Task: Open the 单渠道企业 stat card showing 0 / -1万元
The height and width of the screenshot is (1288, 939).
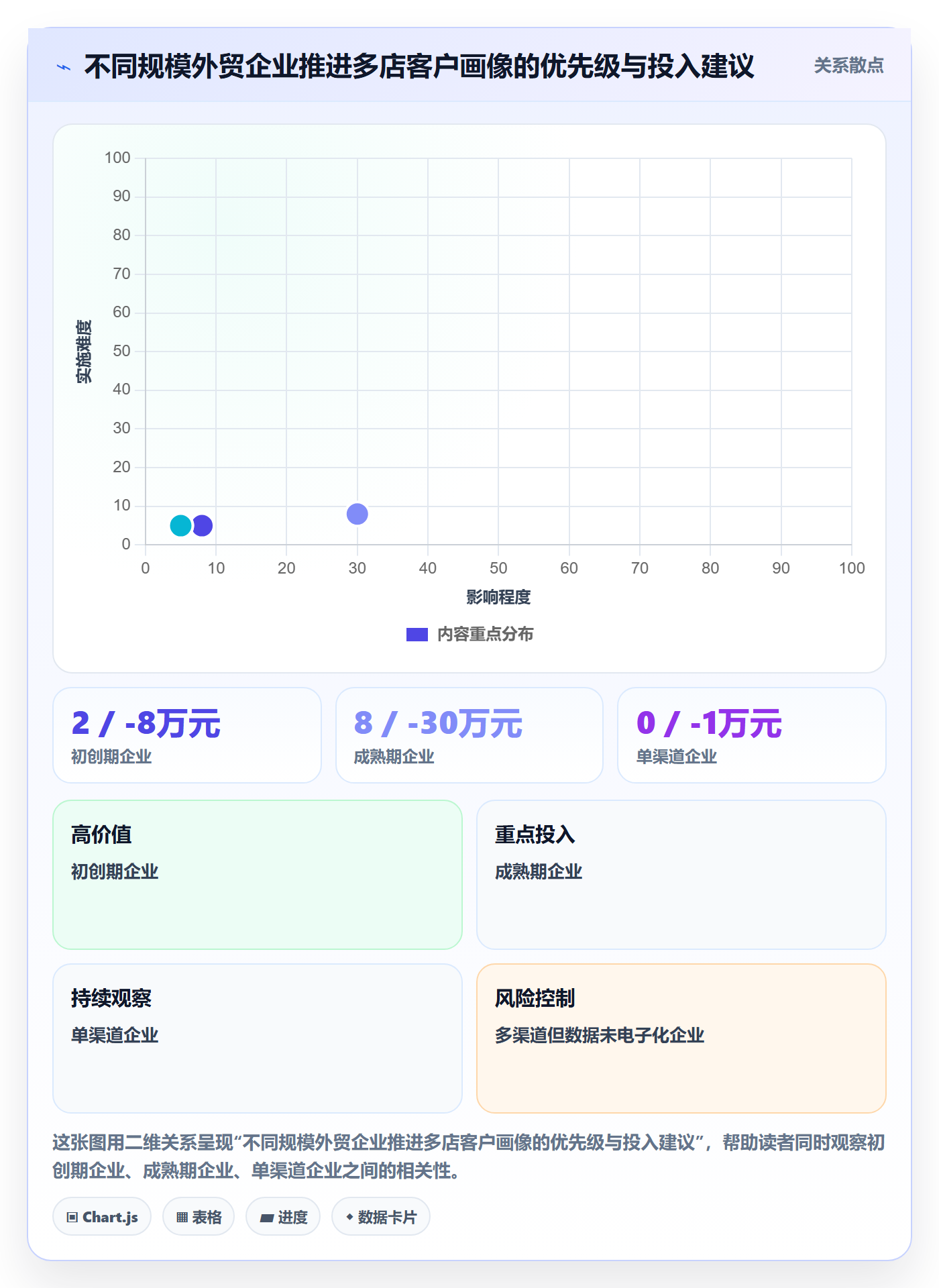Action: tap(752, 735)
